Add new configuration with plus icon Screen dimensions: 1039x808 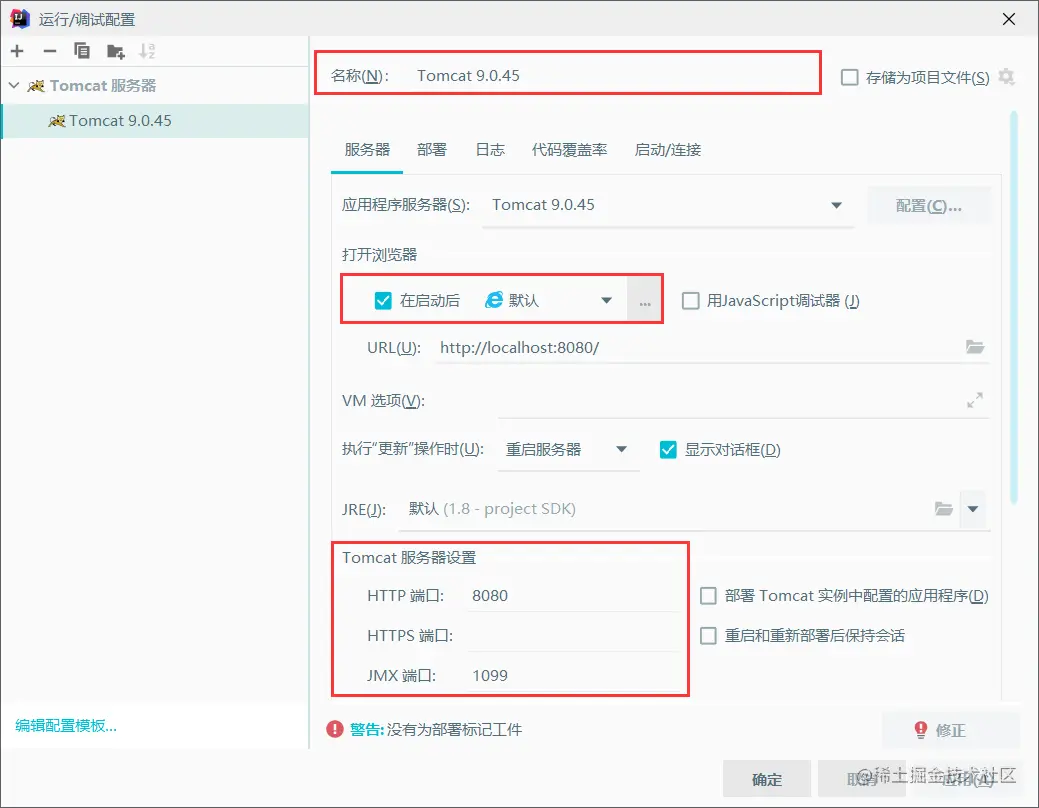pyautogui.click(x=17, y=51)
